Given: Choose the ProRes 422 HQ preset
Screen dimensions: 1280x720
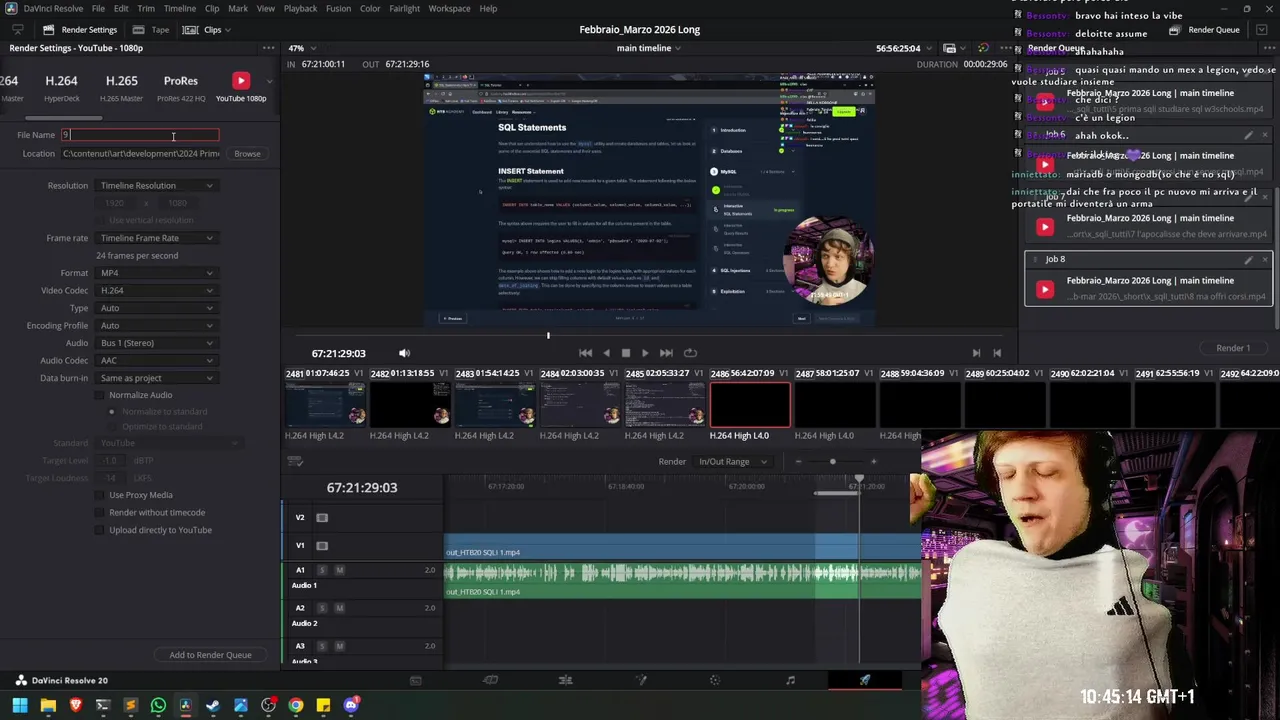Looking at the screenshot, I should tap(181, 86).
